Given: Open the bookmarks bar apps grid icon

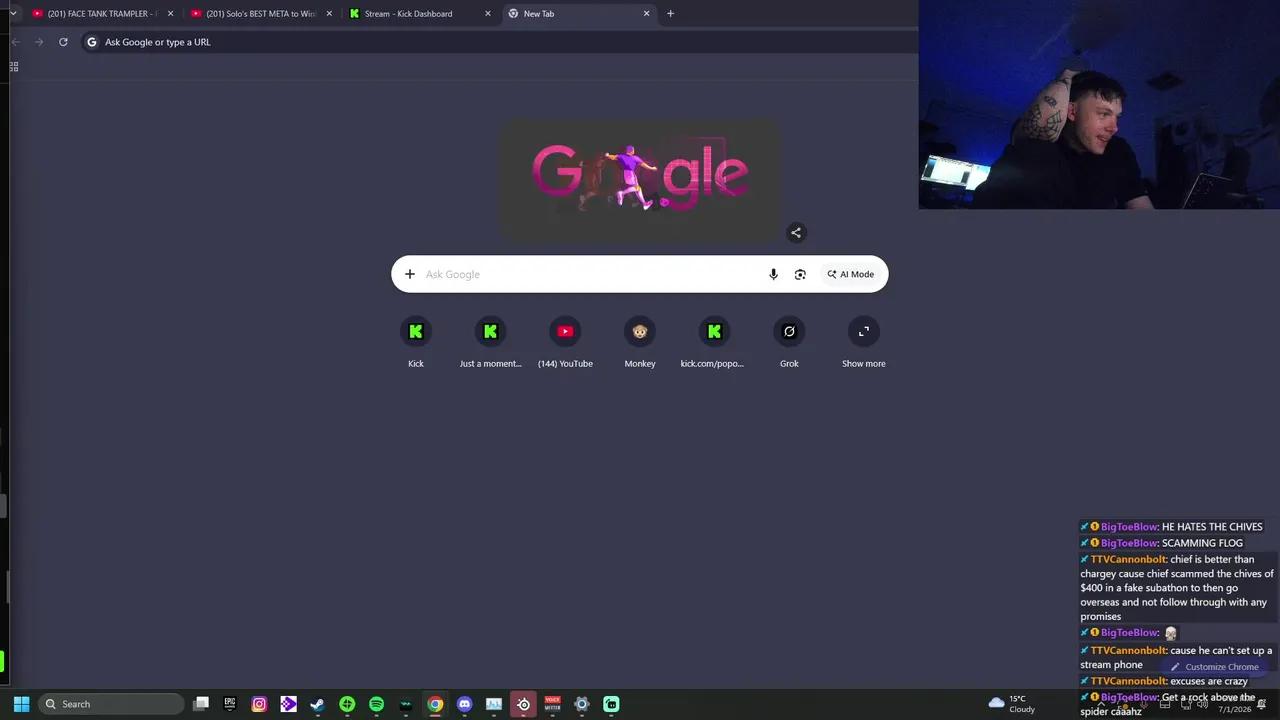Looking at the screenshot, I should click(14, 67).
